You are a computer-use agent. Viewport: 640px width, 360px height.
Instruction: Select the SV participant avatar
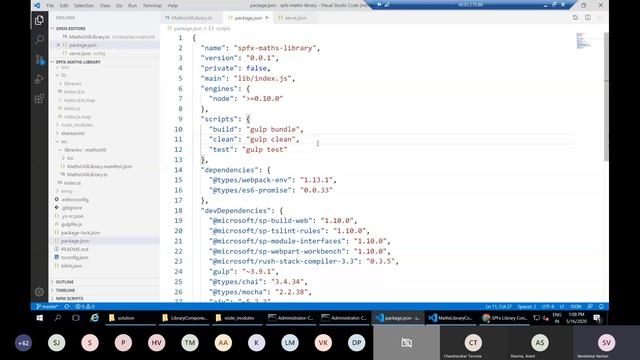click(606, 342)
